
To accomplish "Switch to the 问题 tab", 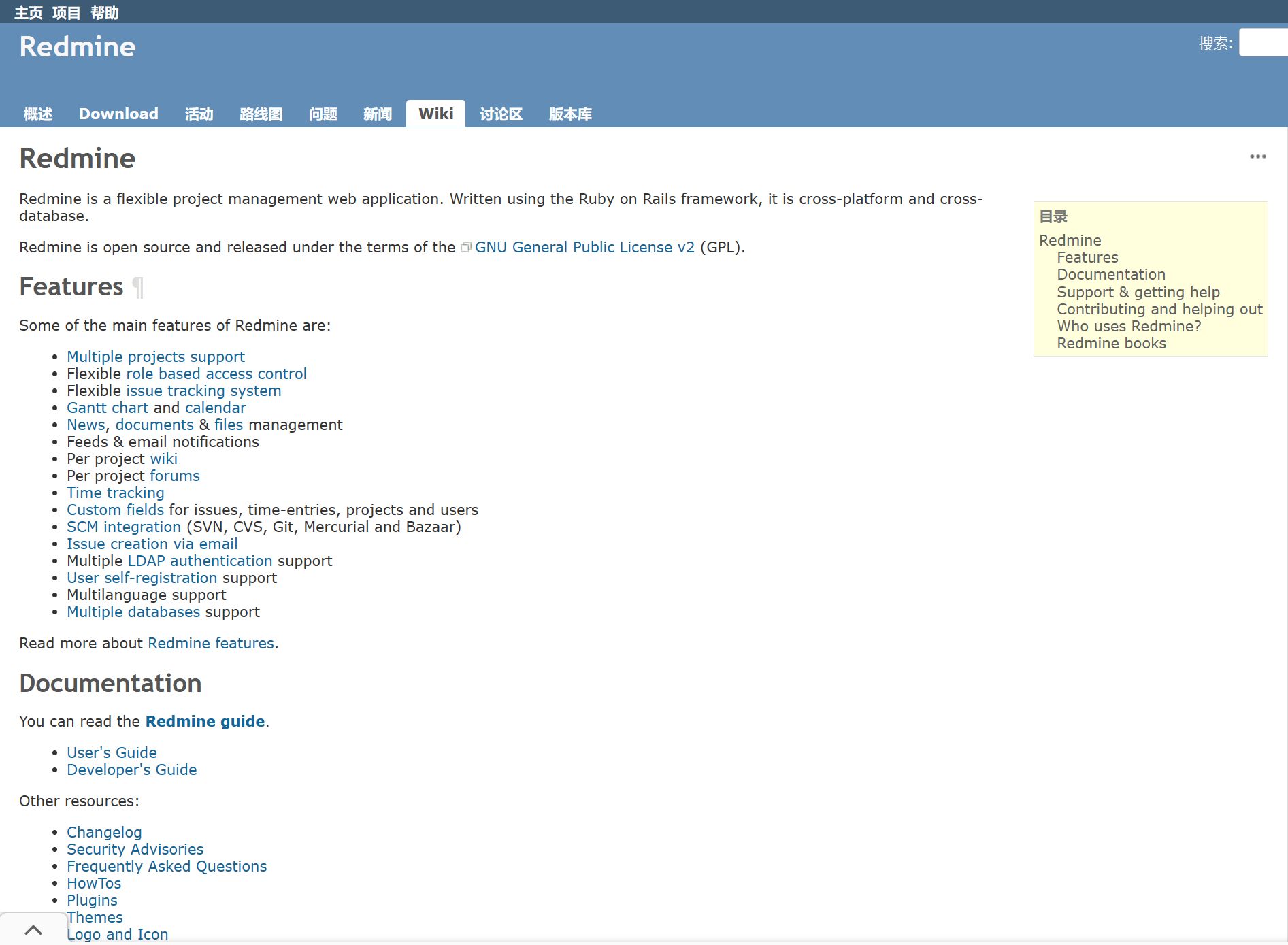I will [x=323, y=114].
